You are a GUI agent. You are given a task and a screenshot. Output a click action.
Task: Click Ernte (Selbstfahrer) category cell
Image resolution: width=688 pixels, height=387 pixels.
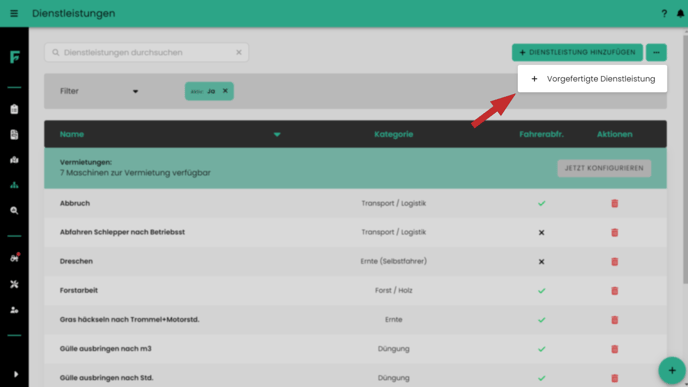click(x=394, y=261)
